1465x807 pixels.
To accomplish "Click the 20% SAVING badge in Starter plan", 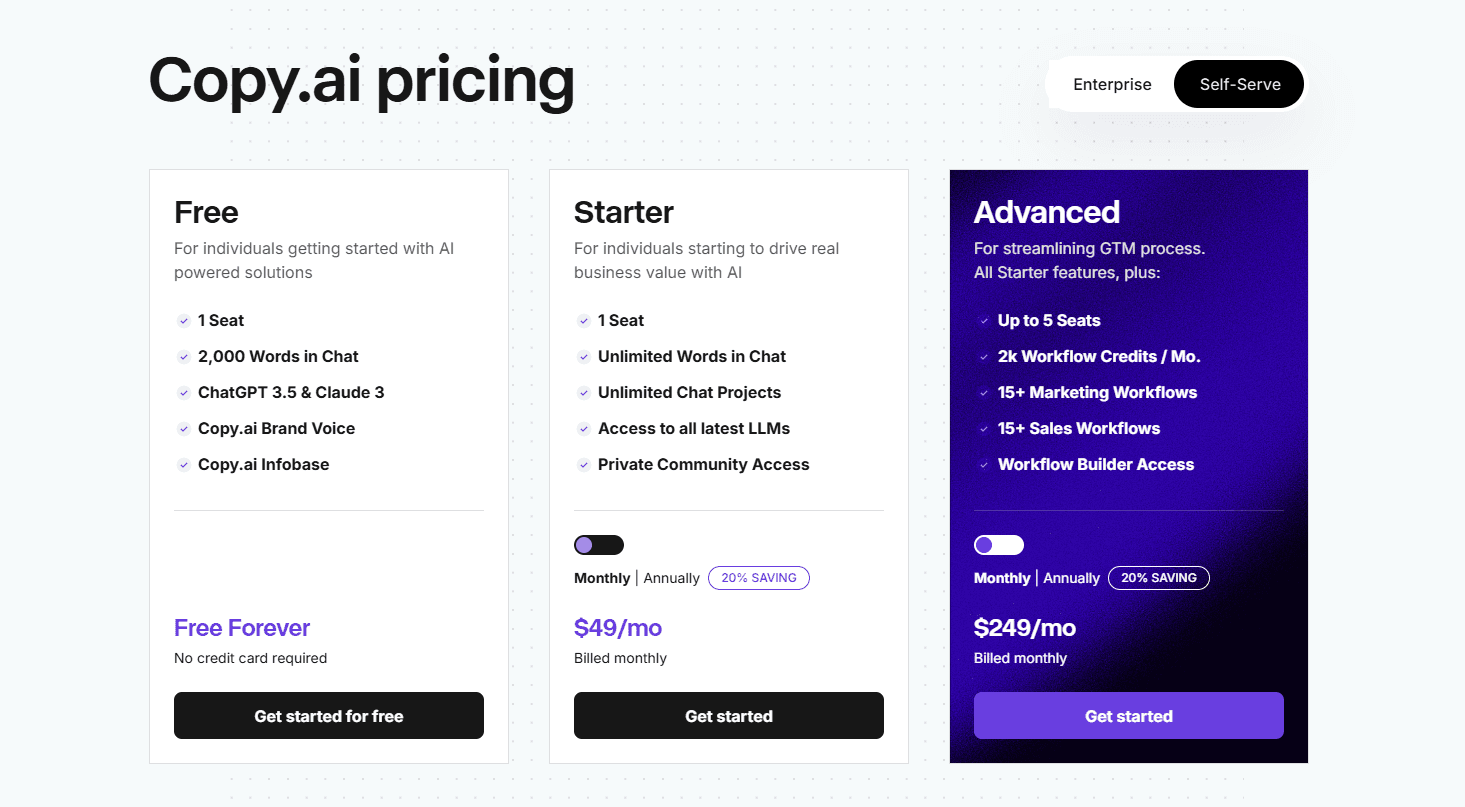I will pyautogui.click(x=758, y=578).
